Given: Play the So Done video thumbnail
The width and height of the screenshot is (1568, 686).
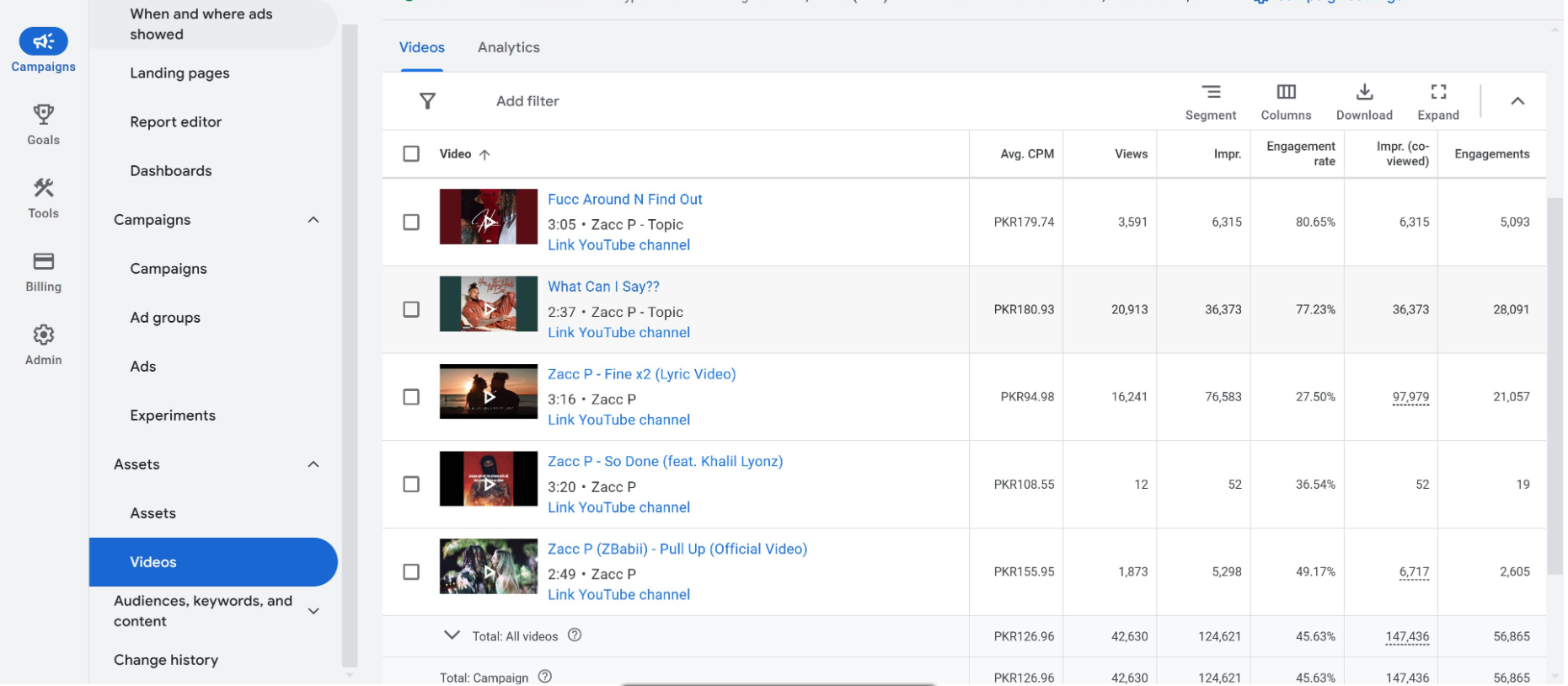Looking at the screenshot, I should coord(489,480).
